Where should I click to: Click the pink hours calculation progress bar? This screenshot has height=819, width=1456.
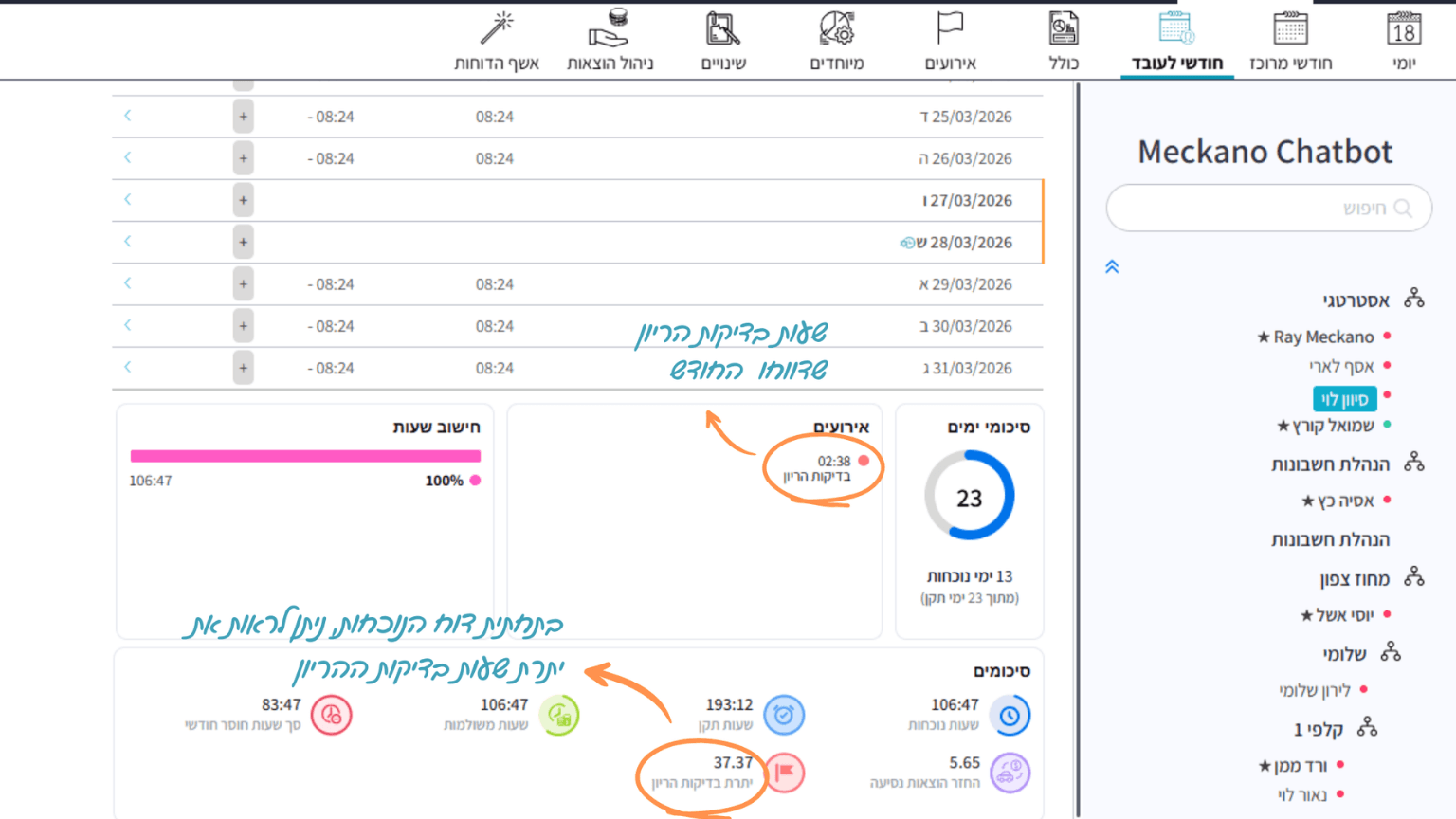[x=305, y=456]
